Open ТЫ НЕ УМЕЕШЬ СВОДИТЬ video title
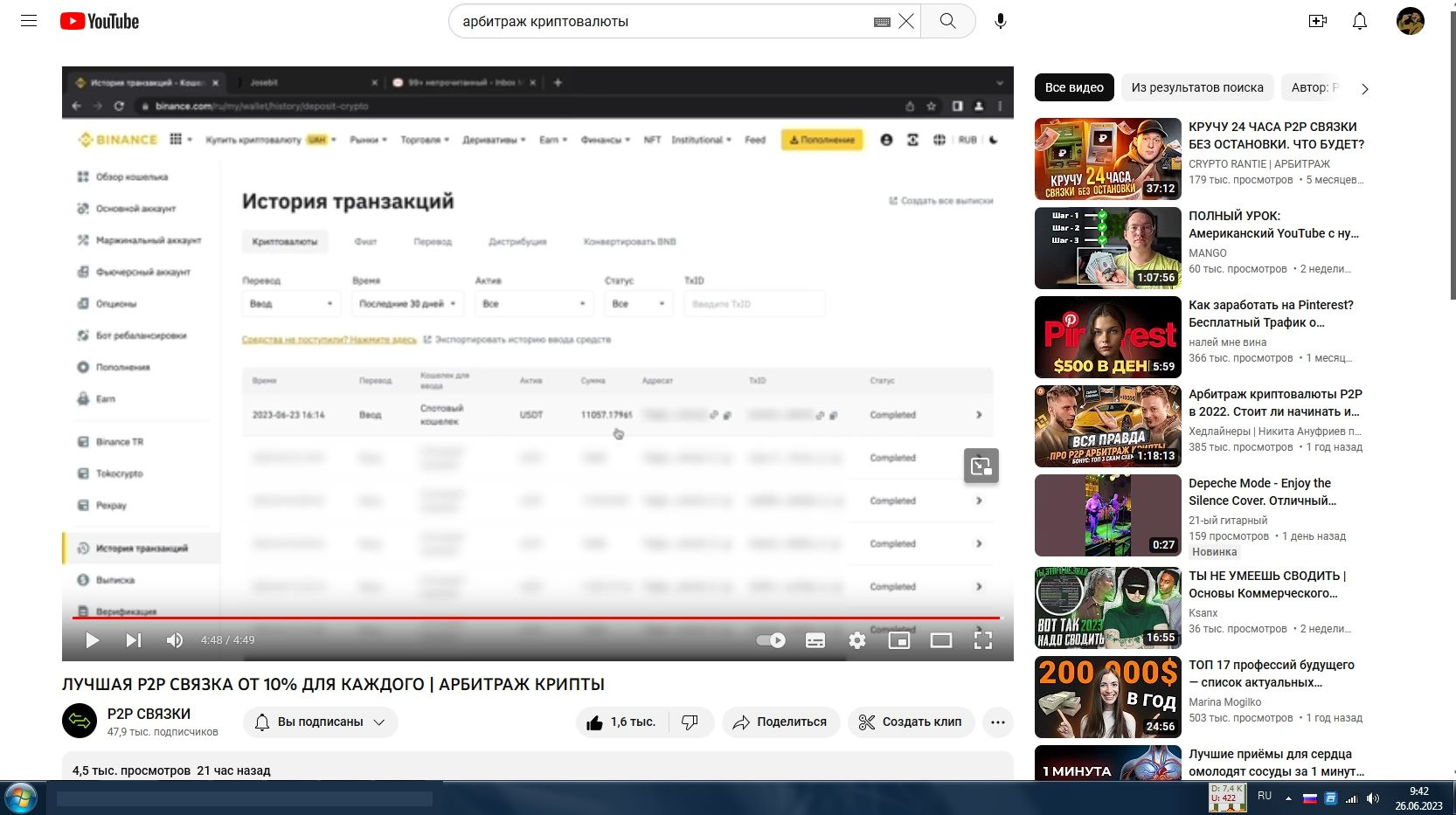 click(1267, 584)
